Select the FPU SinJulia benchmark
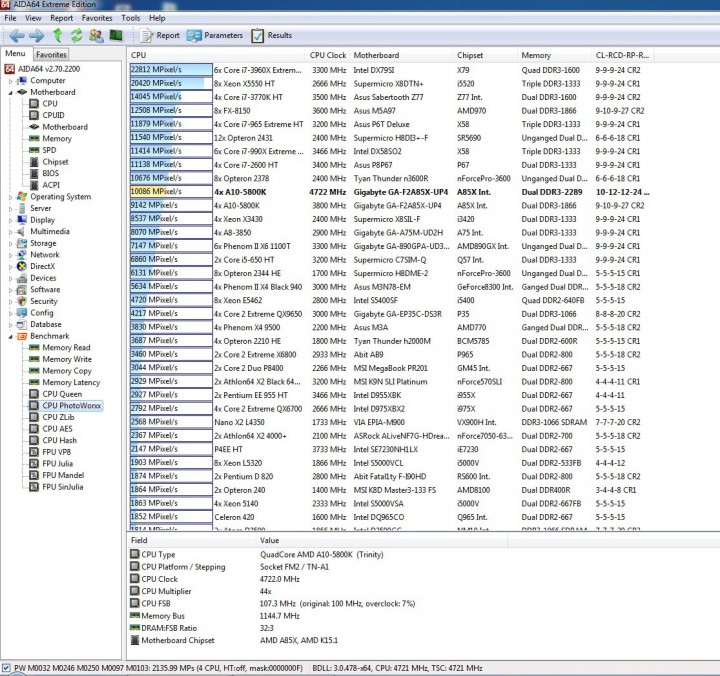This screenshot has height=676, width=720. click(62, 487)
